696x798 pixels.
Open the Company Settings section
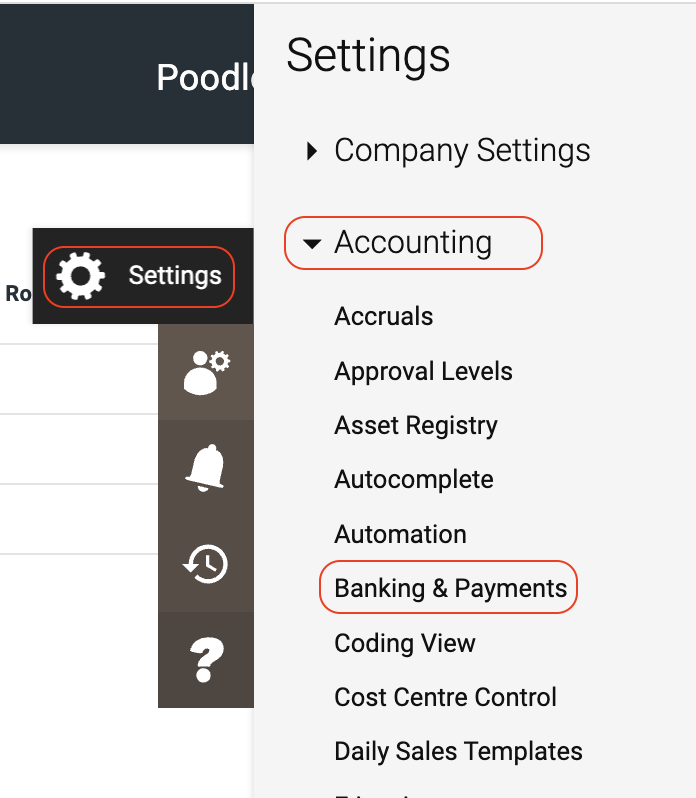point(462,151)
